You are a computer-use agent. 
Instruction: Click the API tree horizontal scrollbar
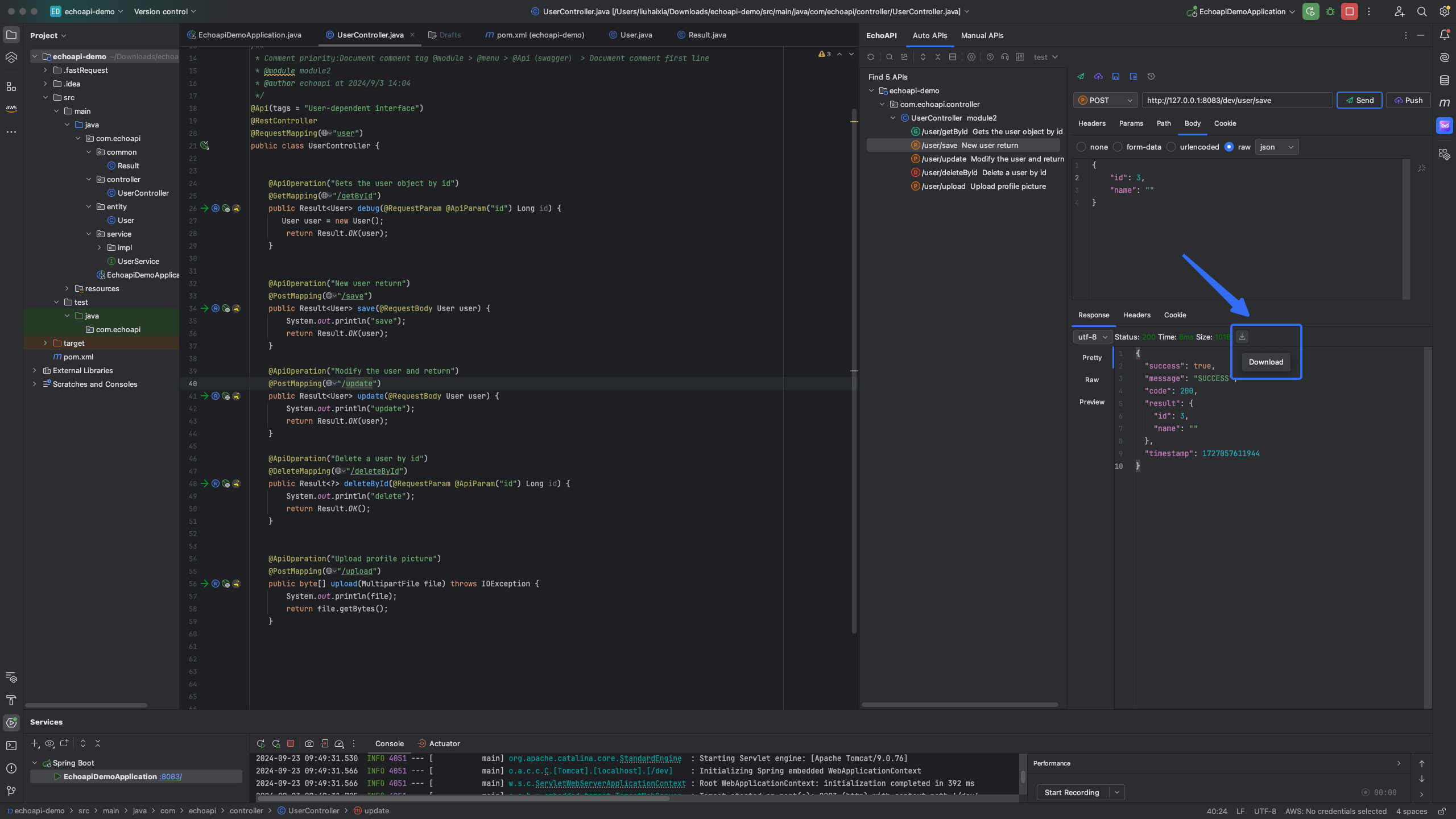coord(960,705)
